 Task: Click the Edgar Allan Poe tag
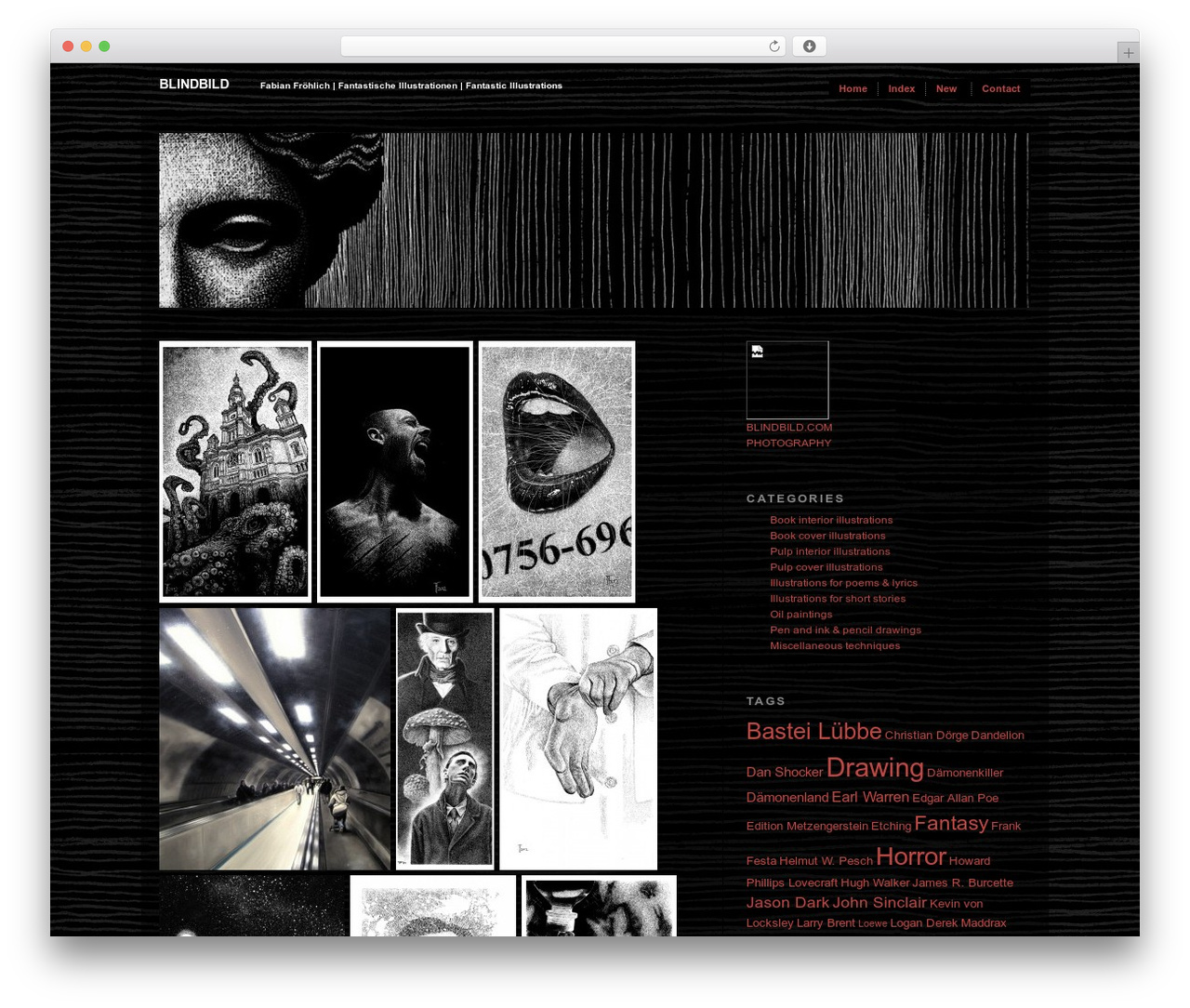click(956, 798)
